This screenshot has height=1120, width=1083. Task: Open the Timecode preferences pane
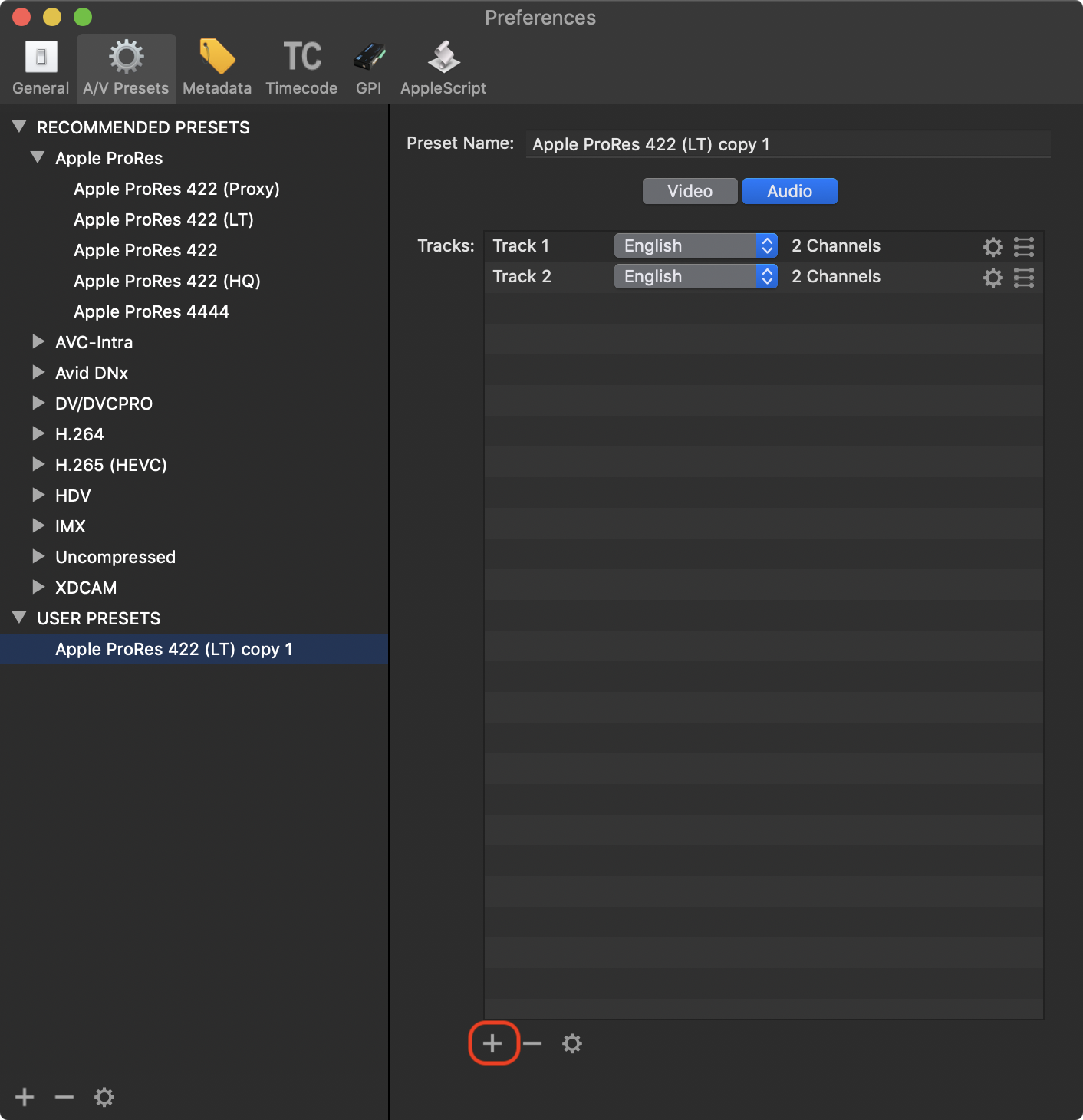pyautogui.click(x=301, y=68)
